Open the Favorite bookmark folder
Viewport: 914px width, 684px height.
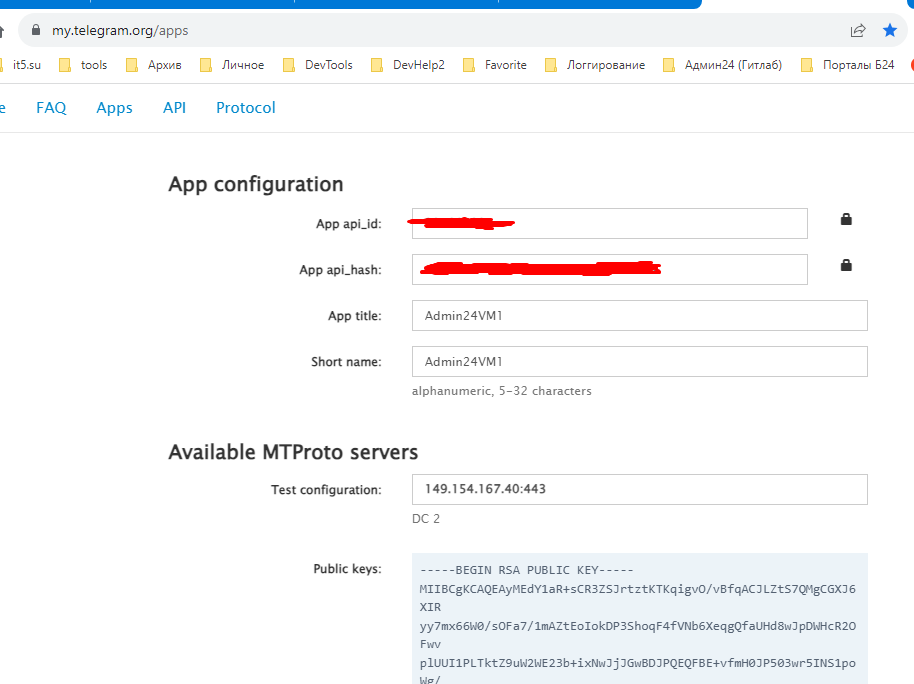click(x=495, y=65)
